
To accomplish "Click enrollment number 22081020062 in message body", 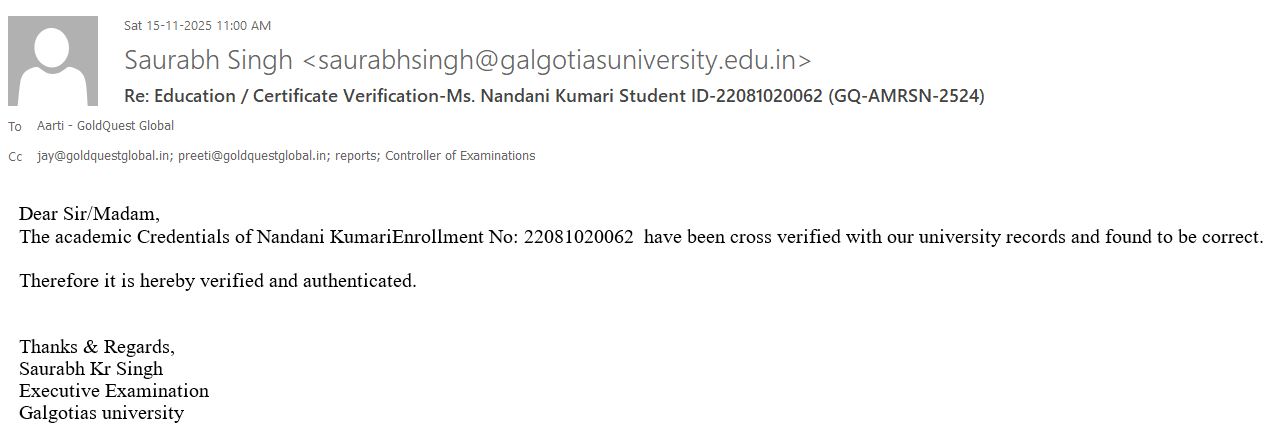I will pyautogui.click(x=578, y=238).
